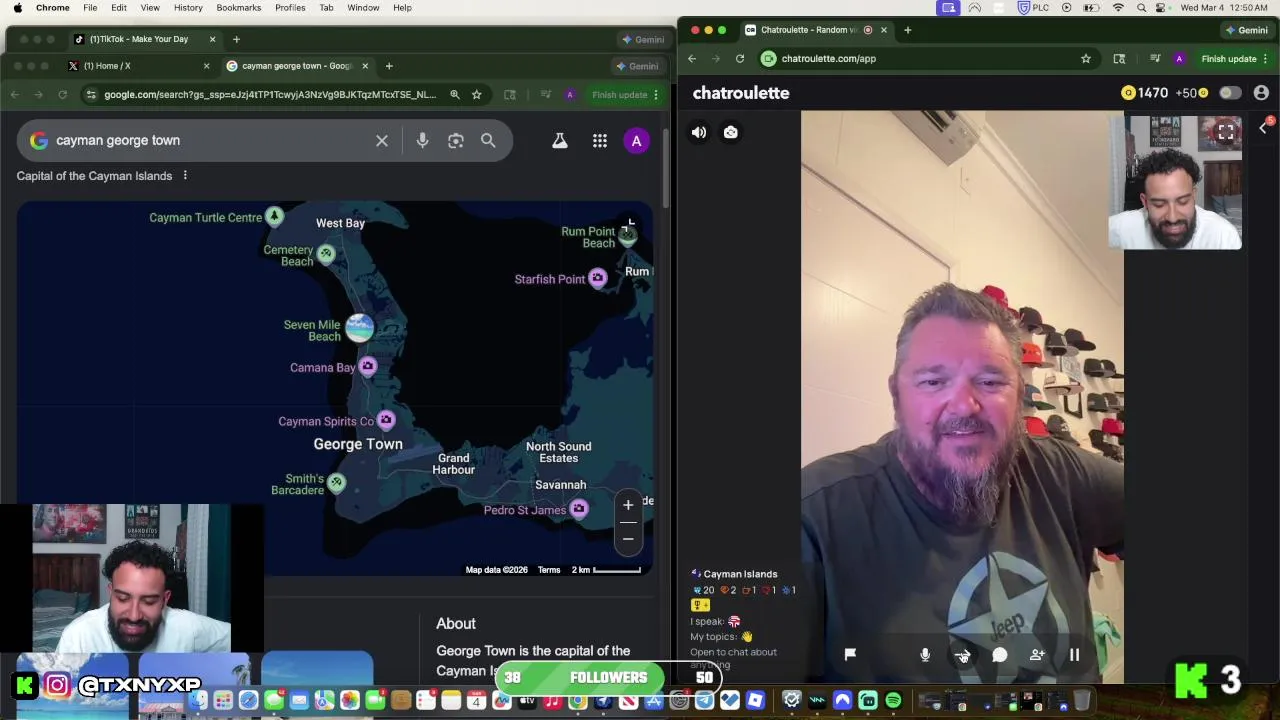Bookmark chatroulette.com page star

click(x=1085, y=59)
